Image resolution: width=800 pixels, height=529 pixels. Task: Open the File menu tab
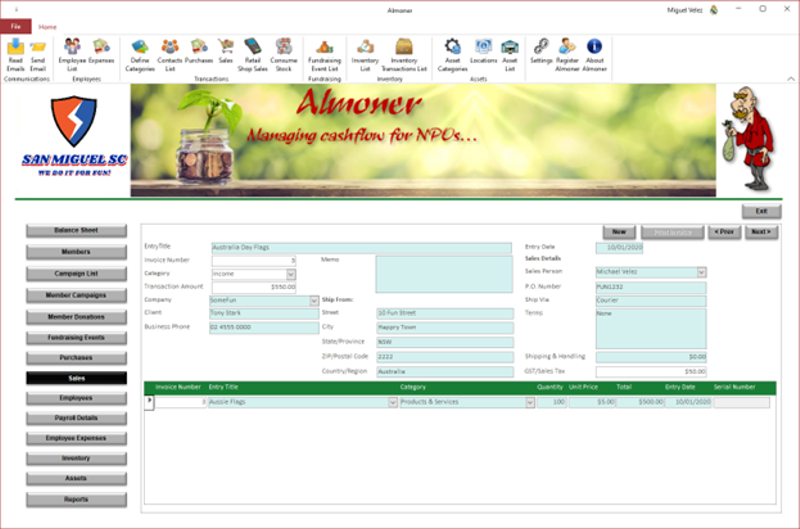click(x=16, y=27)
